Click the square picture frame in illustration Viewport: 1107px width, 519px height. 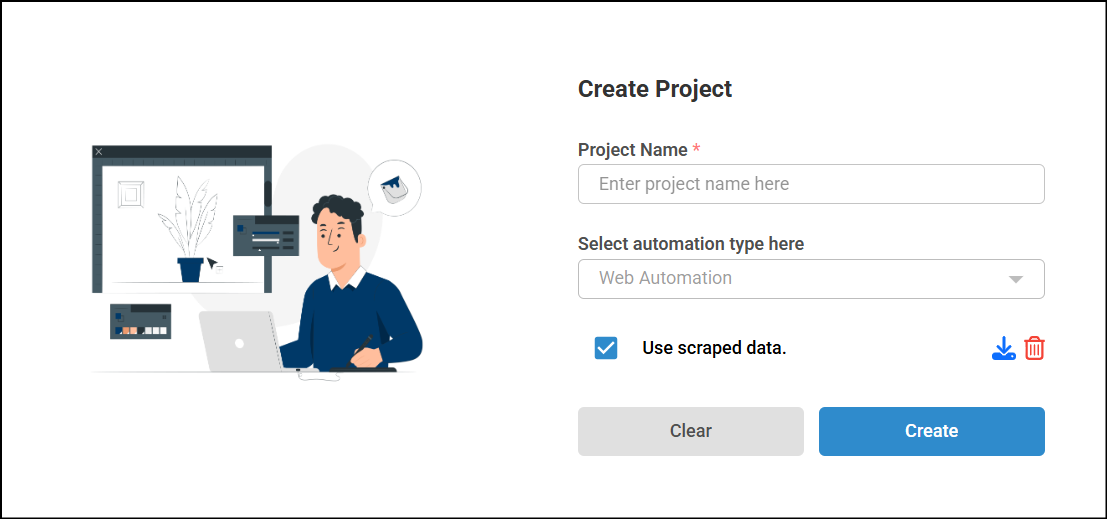point(131,193)
